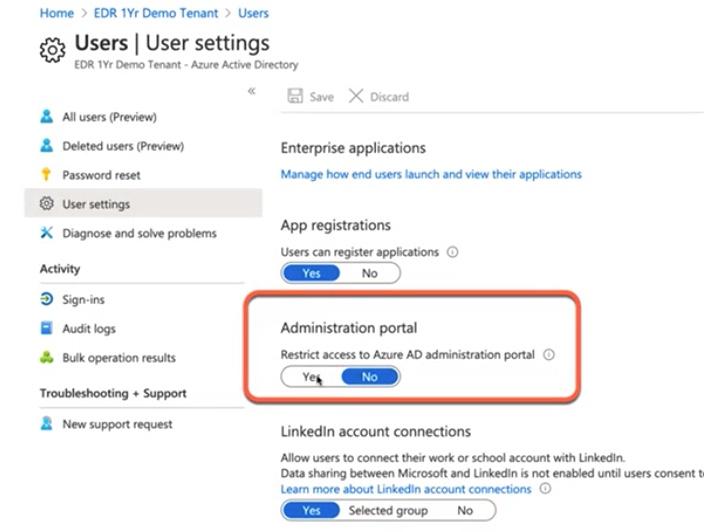704x532 pixels.
Task: Create a New support request
Action: coord(117,424)
